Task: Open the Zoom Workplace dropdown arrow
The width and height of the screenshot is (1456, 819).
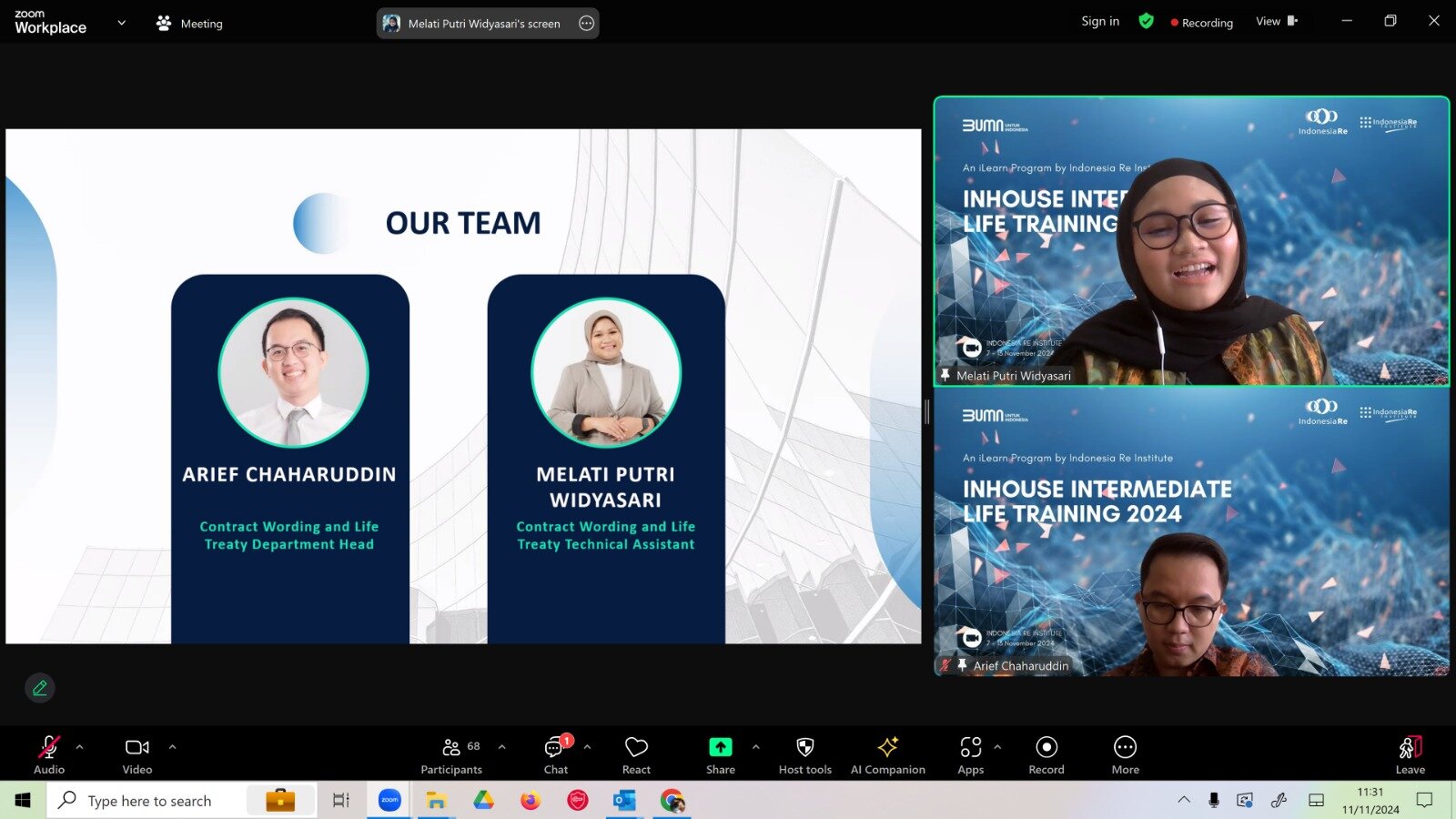Action: point(122,23)
